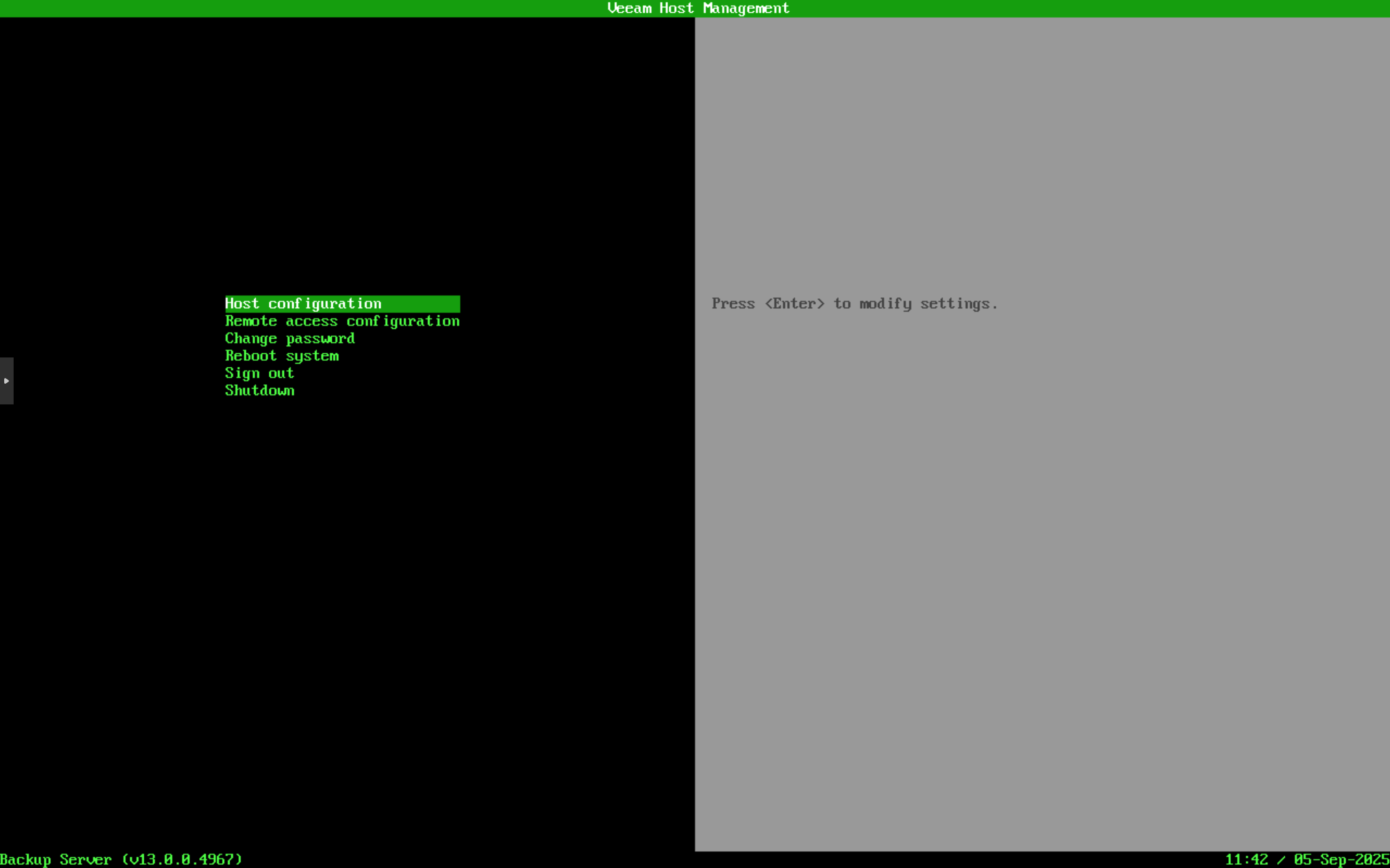Select Host configuration menu entry
Screen dimensions: 1390x868
click(x=303, y=304)
